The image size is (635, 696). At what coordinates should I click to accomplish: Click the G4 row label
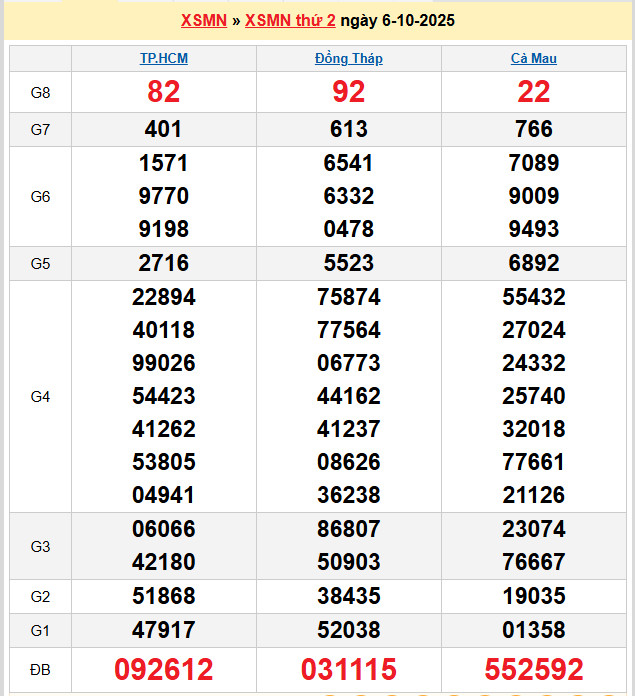click(x=40, y=397)
